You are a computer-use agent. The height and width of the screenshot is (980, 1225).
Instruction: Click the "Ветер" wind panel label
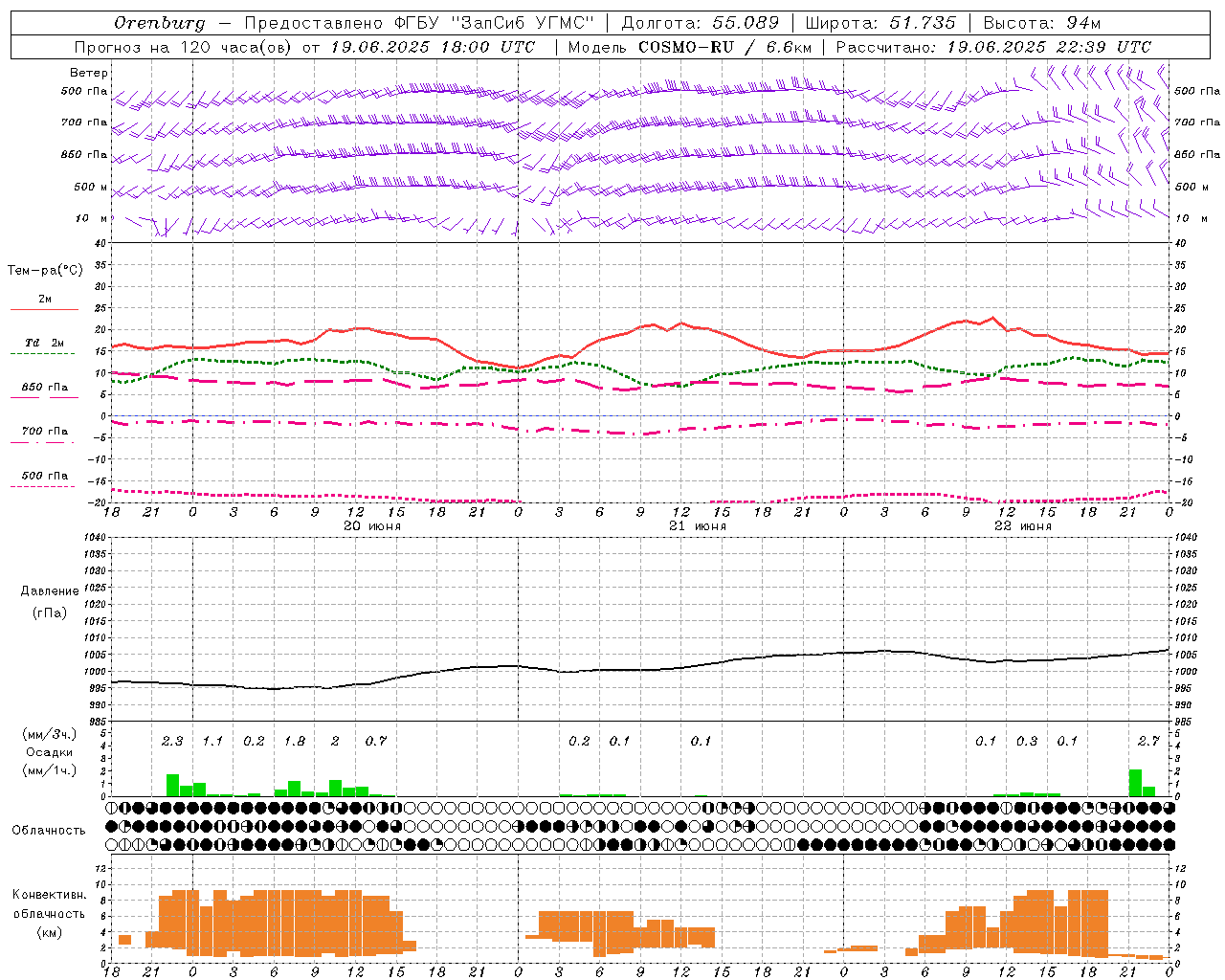click(89, 73)
